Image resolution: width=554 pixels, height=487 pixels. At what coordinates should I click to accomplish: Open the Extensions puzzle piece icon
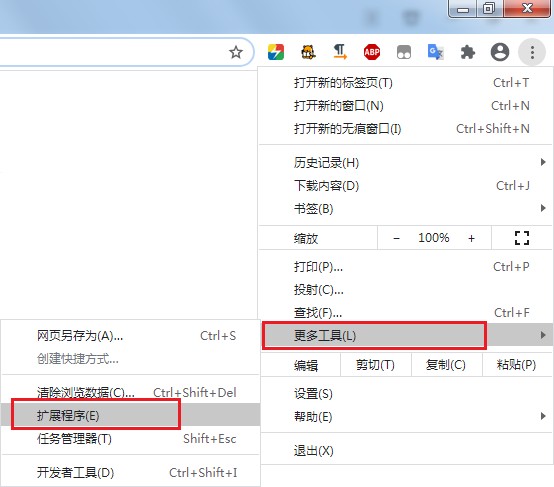coord(467,53)
